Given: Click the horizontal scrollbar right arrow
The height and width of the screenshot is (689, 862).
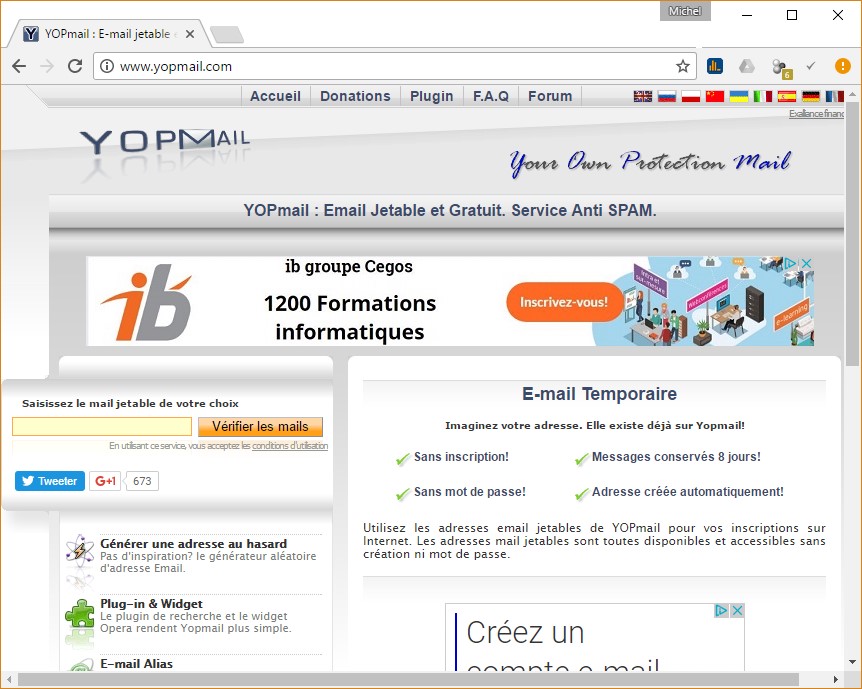Looking at the screenshot, I should click(836, 680).
